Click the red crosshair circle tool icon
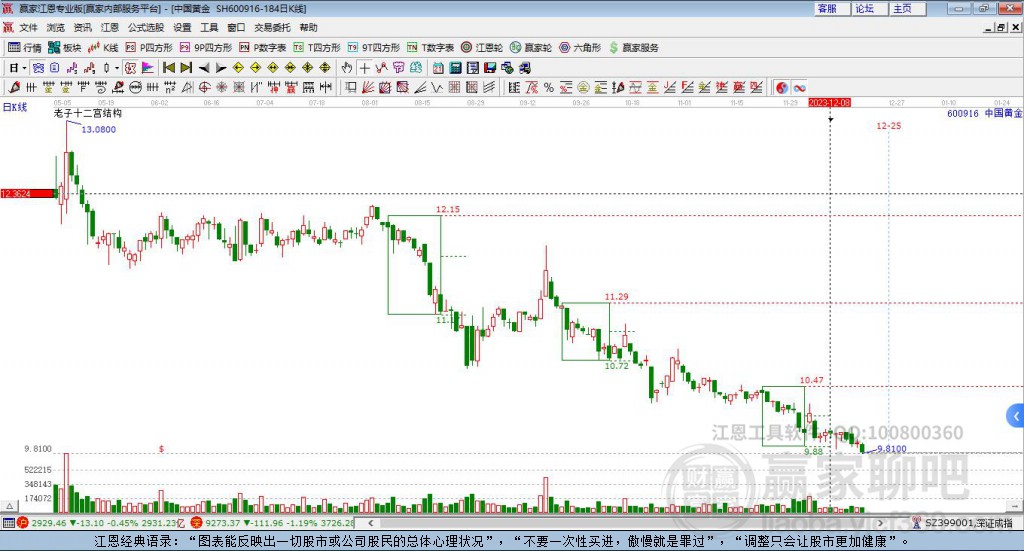 204,87
